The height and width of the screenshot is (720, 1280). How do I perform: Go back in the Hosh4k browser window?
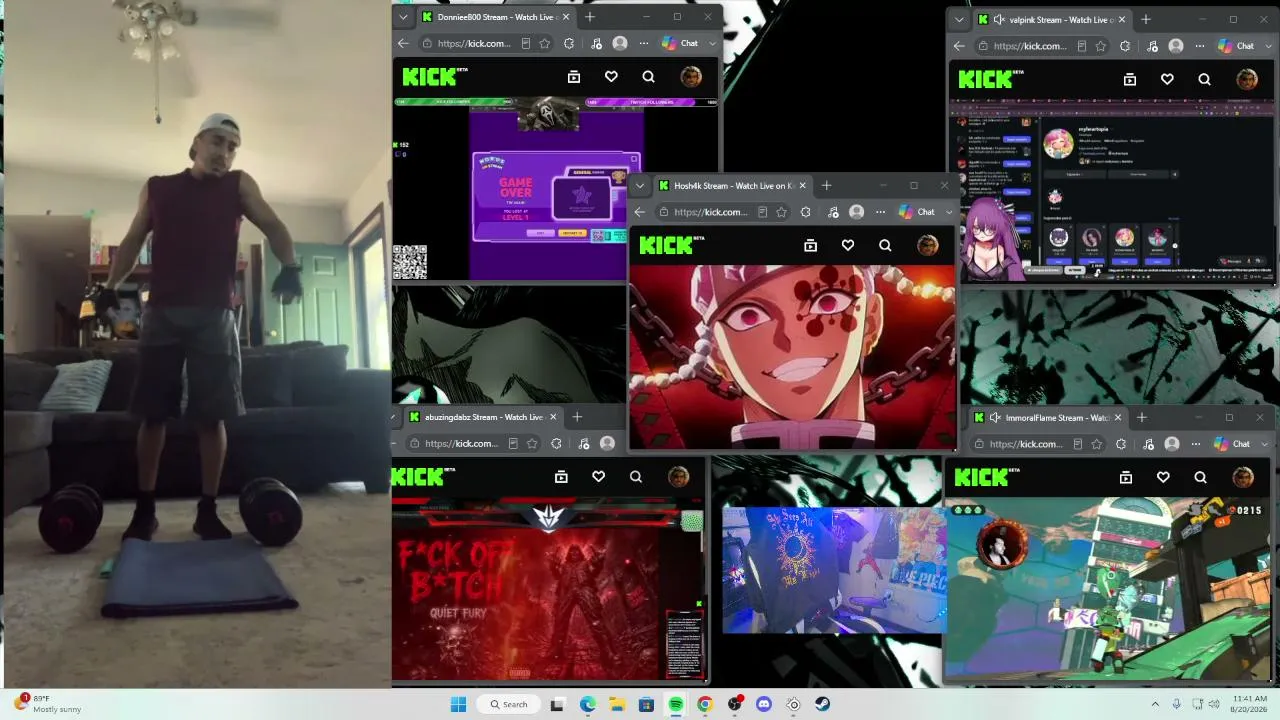coord(640,212)
